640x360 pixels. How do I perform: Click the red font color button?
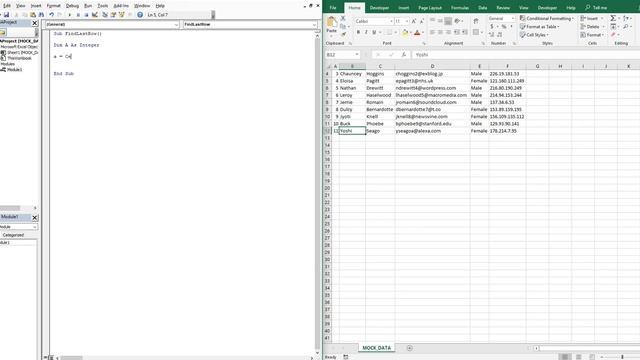point(417,33)
